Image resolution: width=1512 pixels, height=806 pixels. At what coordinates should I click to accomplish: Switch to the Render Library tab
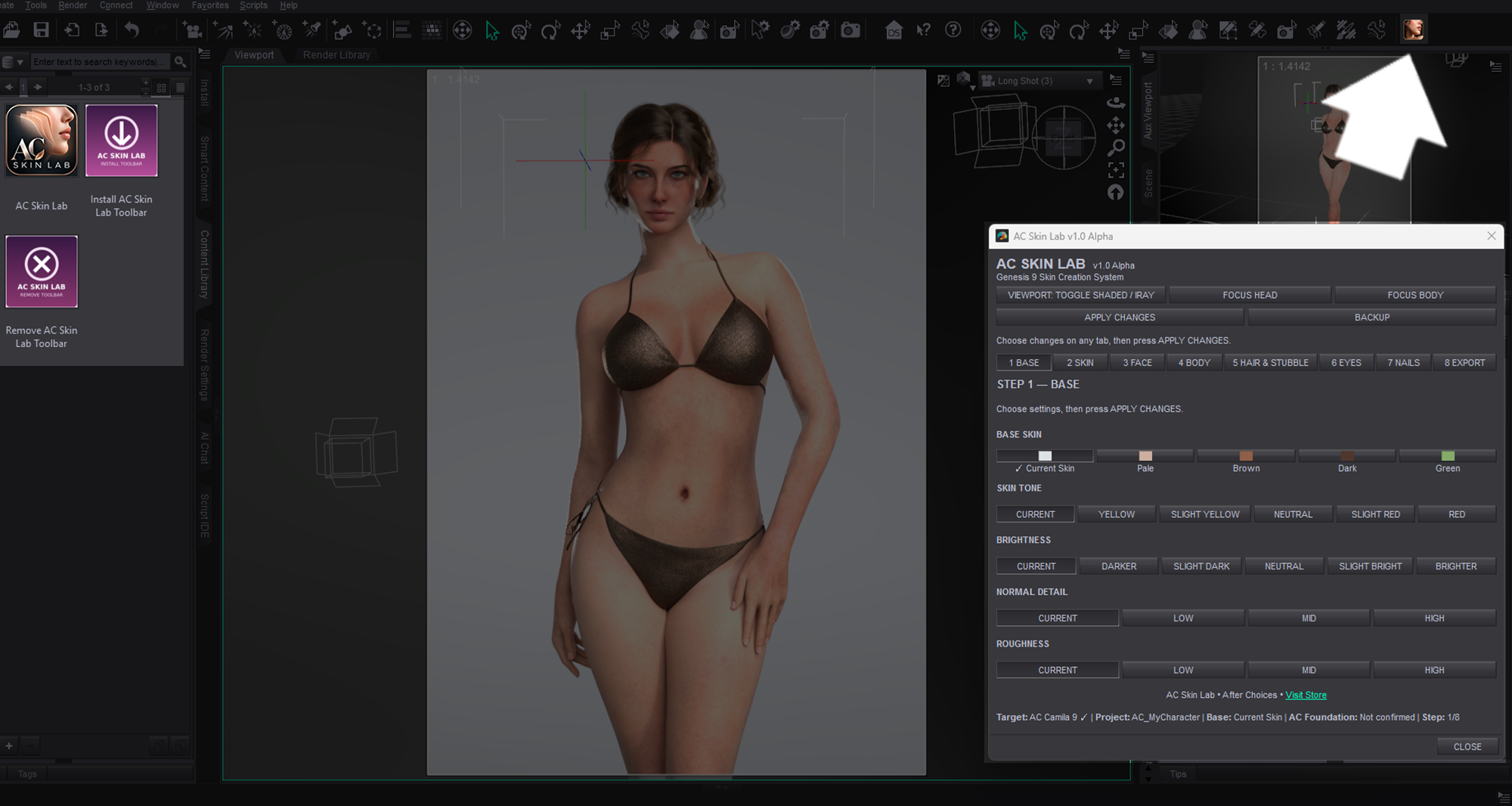pyautogui.click(x=336, y=55)
